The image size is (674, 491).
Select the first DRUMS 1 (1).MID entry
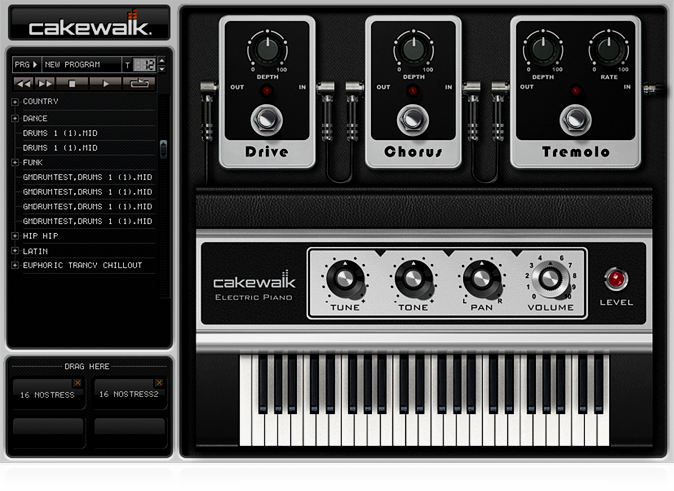tap(60, 133)
